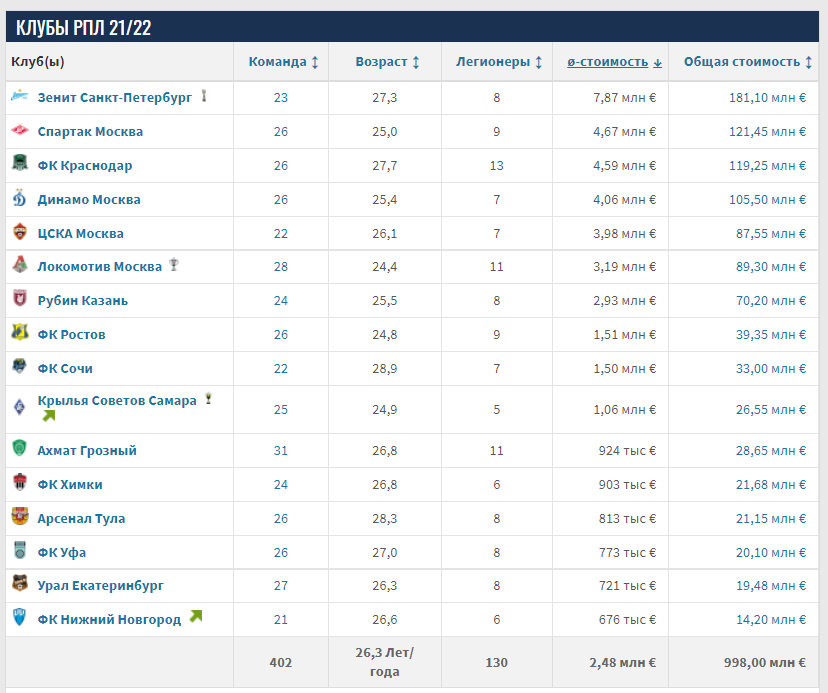Open the Рубин Казань club page
The image size is (828, 693).
[x=82, y=301]
